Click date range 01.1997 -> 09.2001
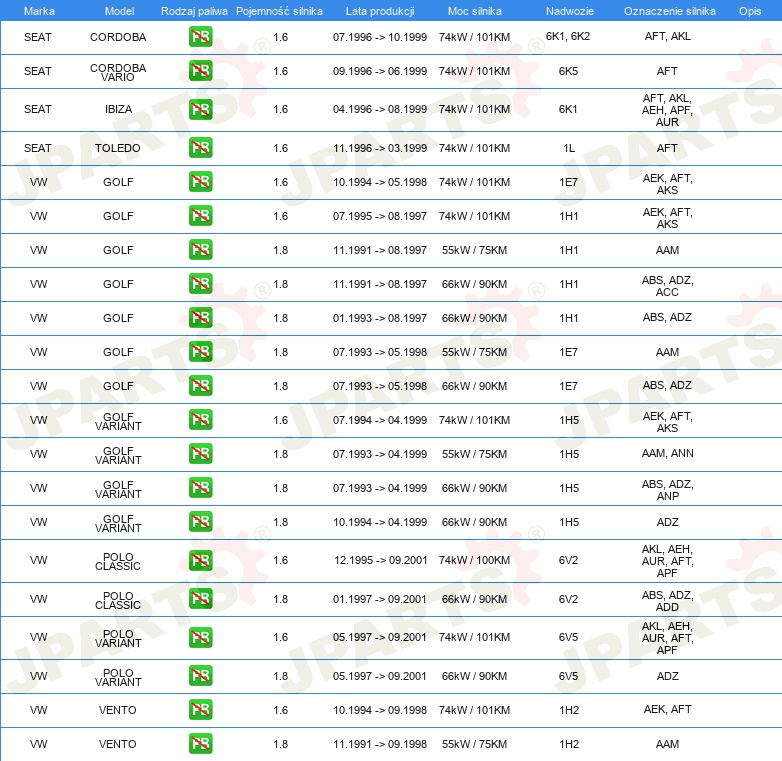782x761 pixels. click(x=380, y=599)
